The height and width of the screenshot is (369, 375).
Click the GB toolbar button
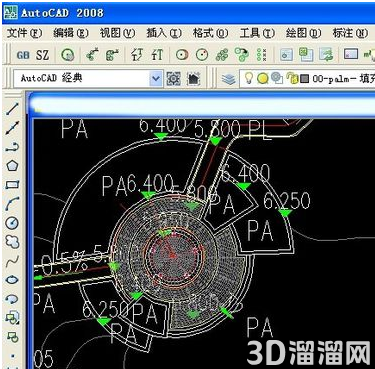point(23,55)
